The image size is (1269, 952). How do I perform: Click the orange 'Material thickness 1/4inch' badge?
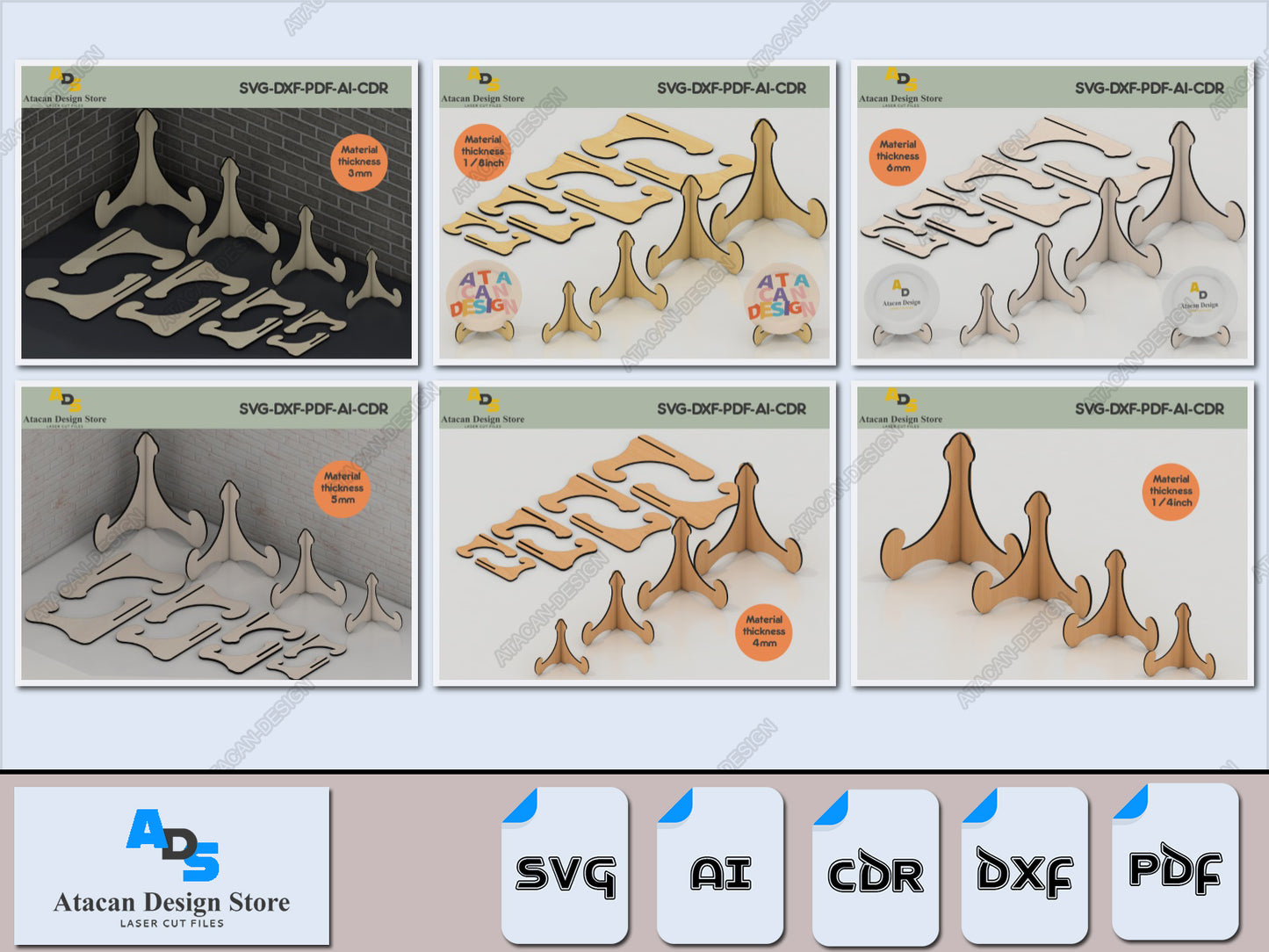click(x=1172, y=492)
